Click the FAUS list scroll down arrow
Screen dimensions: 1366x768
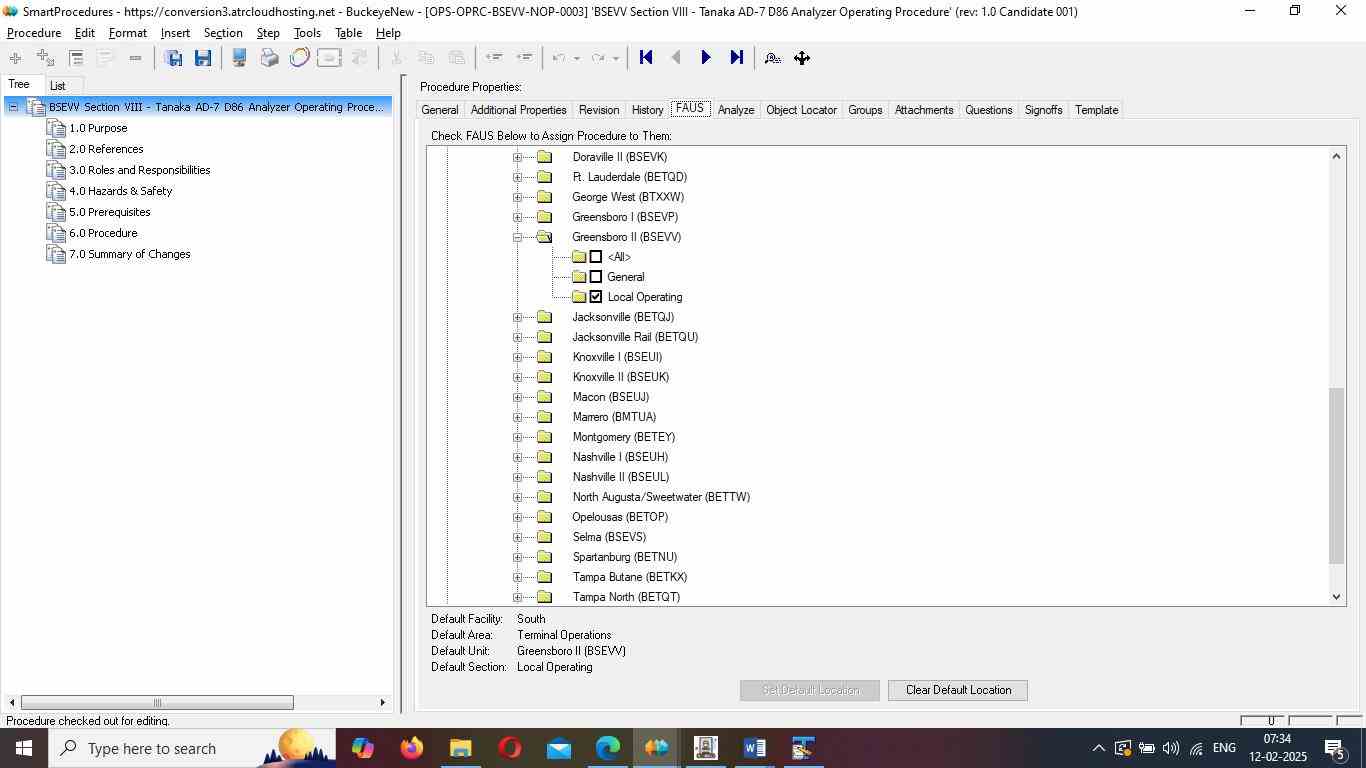click(x=1337, y=597)
